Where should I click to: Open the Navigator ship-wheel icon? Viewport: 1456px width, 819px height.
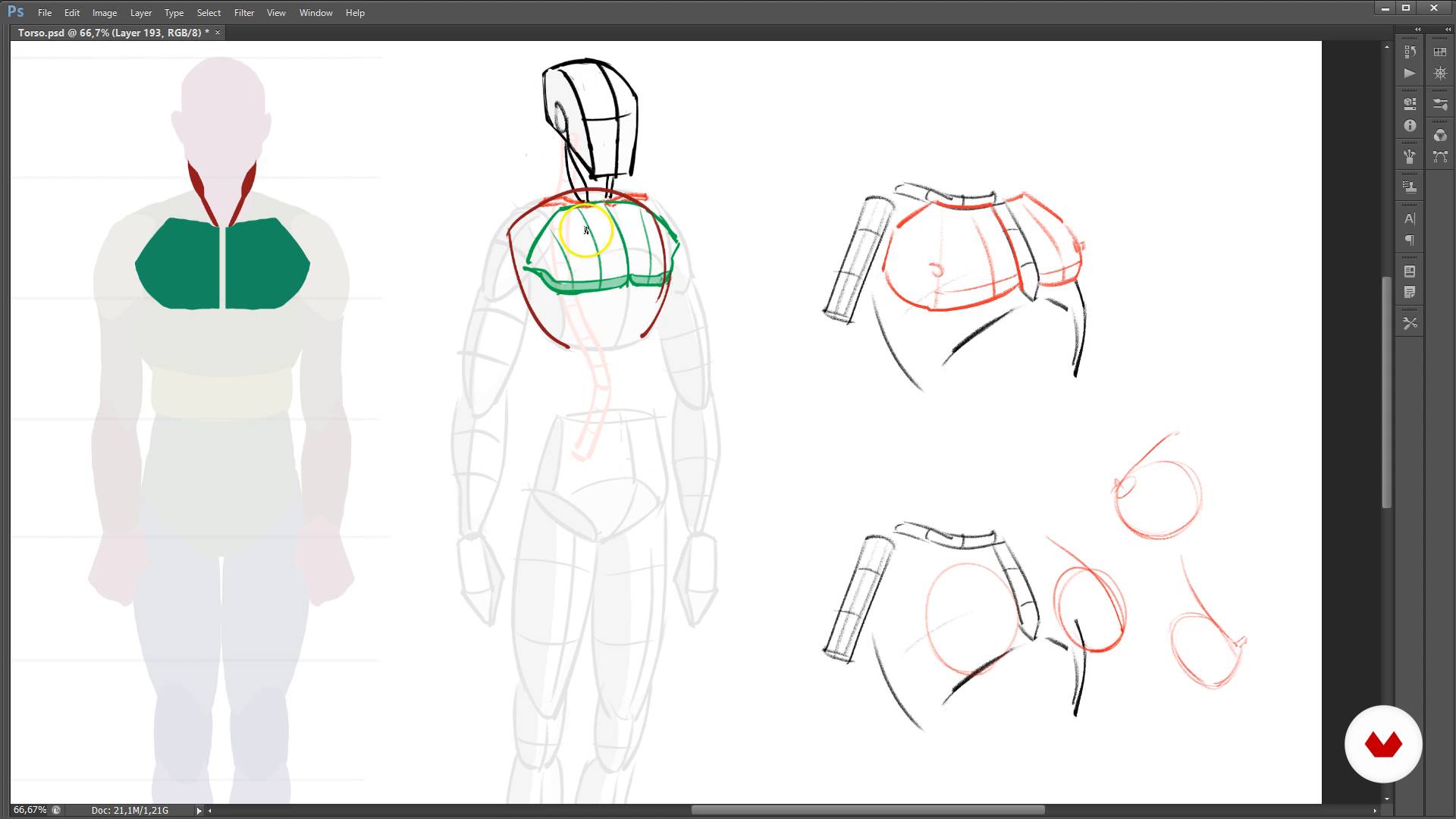point(1439,74)
